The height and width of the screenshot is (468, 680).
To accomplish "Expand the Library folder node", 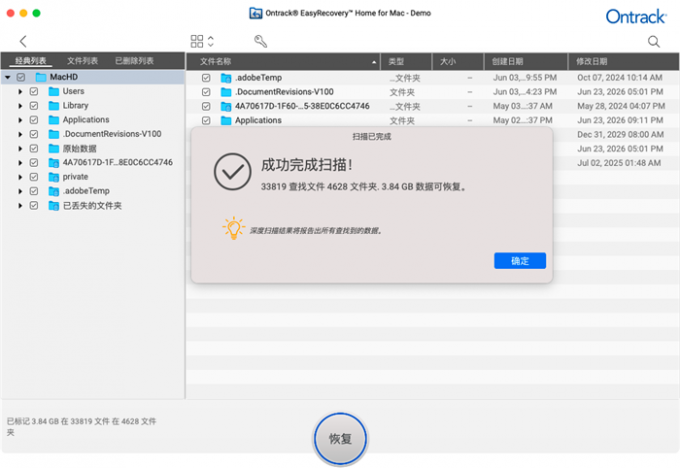I will click(20, 106).
